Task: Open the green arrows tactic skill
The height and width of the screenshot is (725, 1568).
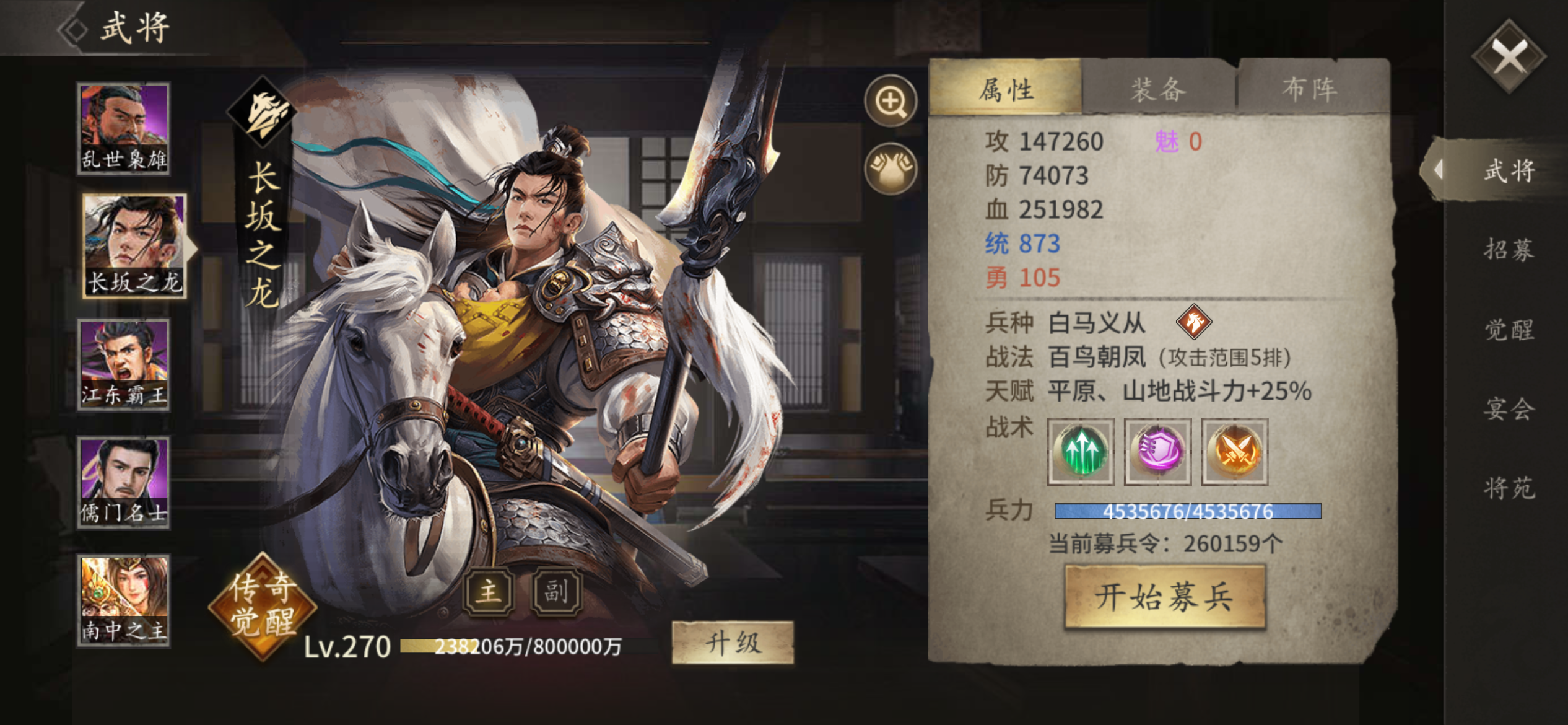Action: click(x=1080, y=451)
